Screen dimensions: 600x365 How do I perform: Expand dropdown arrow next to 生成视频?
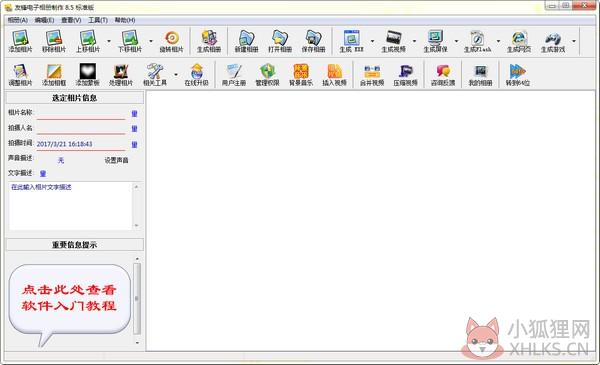pyautogui.click(x=414, y=41)
